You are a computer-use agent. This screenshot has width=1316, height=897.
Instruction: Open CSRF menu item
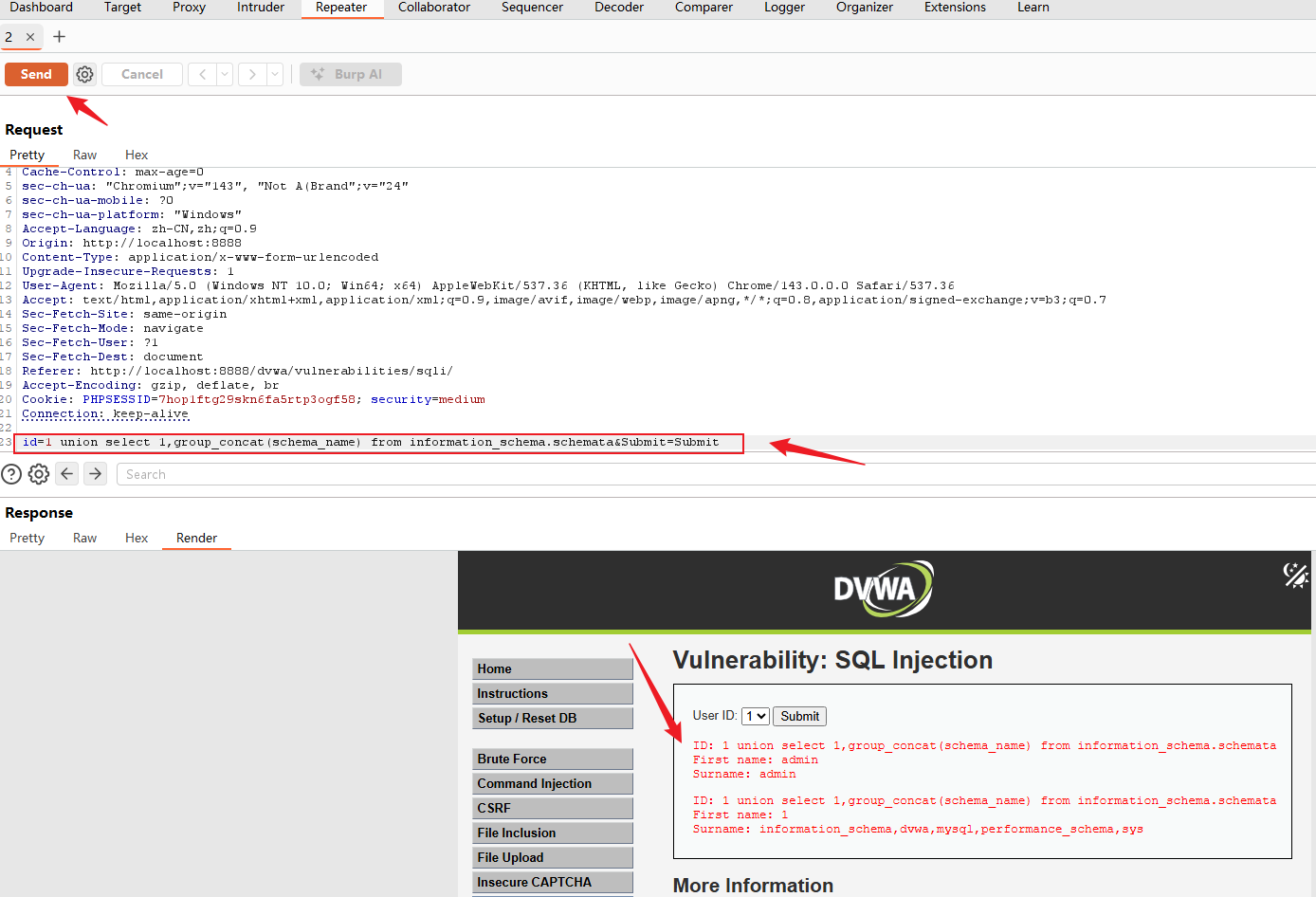[x=553, y=808]
